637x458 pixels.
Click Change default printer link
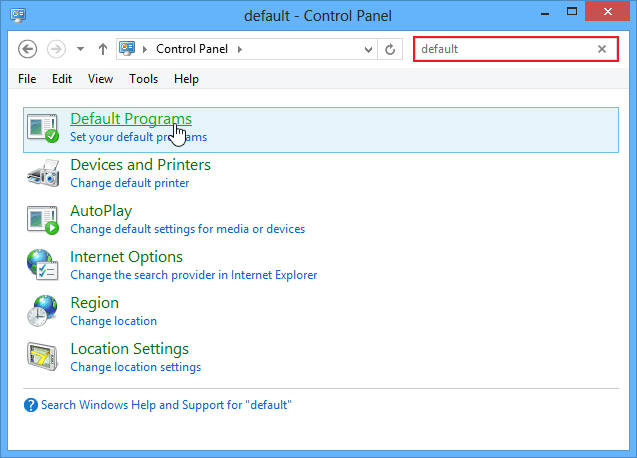[130, 183]
